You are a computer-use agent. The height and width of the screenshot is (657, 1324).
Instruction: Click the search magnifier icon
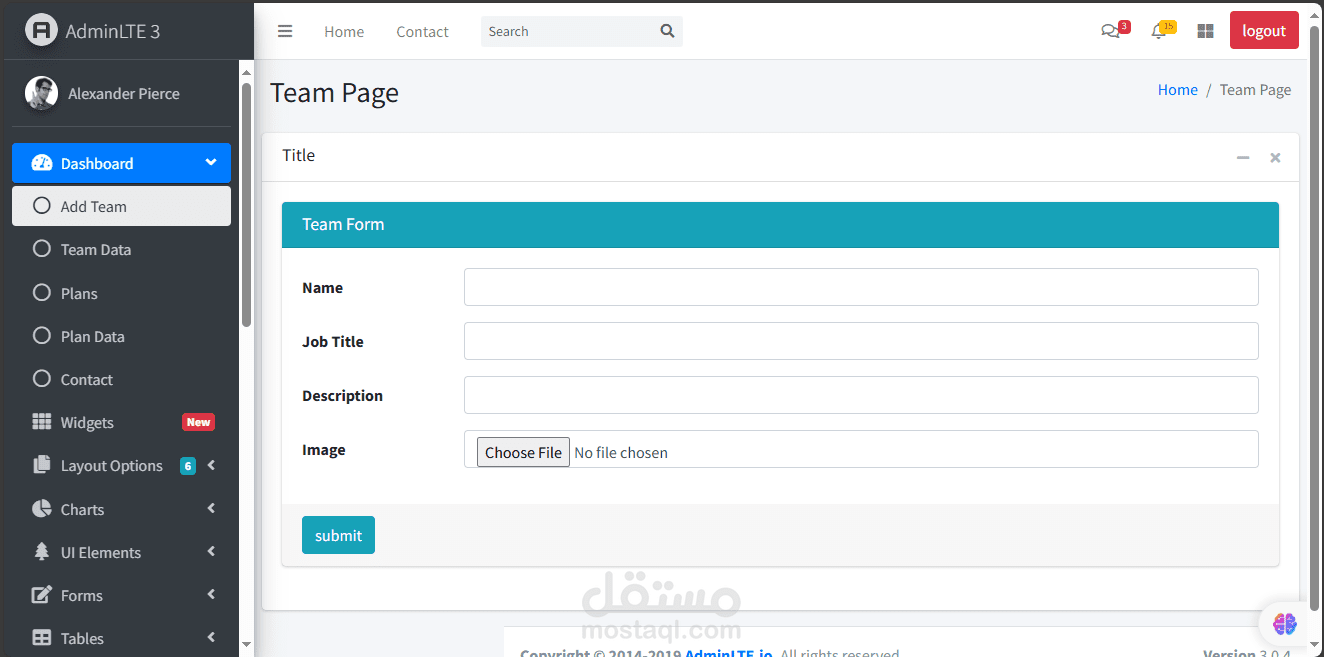668,31
